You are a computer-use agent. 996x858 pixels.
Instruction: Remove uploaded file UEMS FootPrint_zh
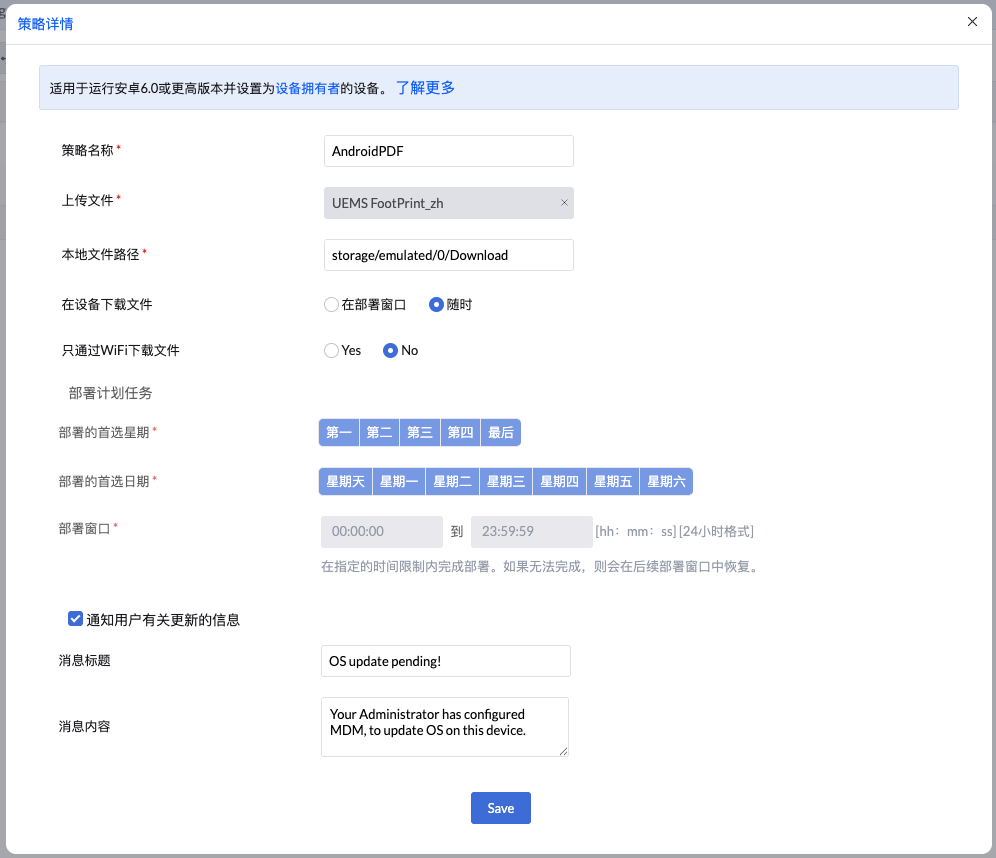(564, 203)
